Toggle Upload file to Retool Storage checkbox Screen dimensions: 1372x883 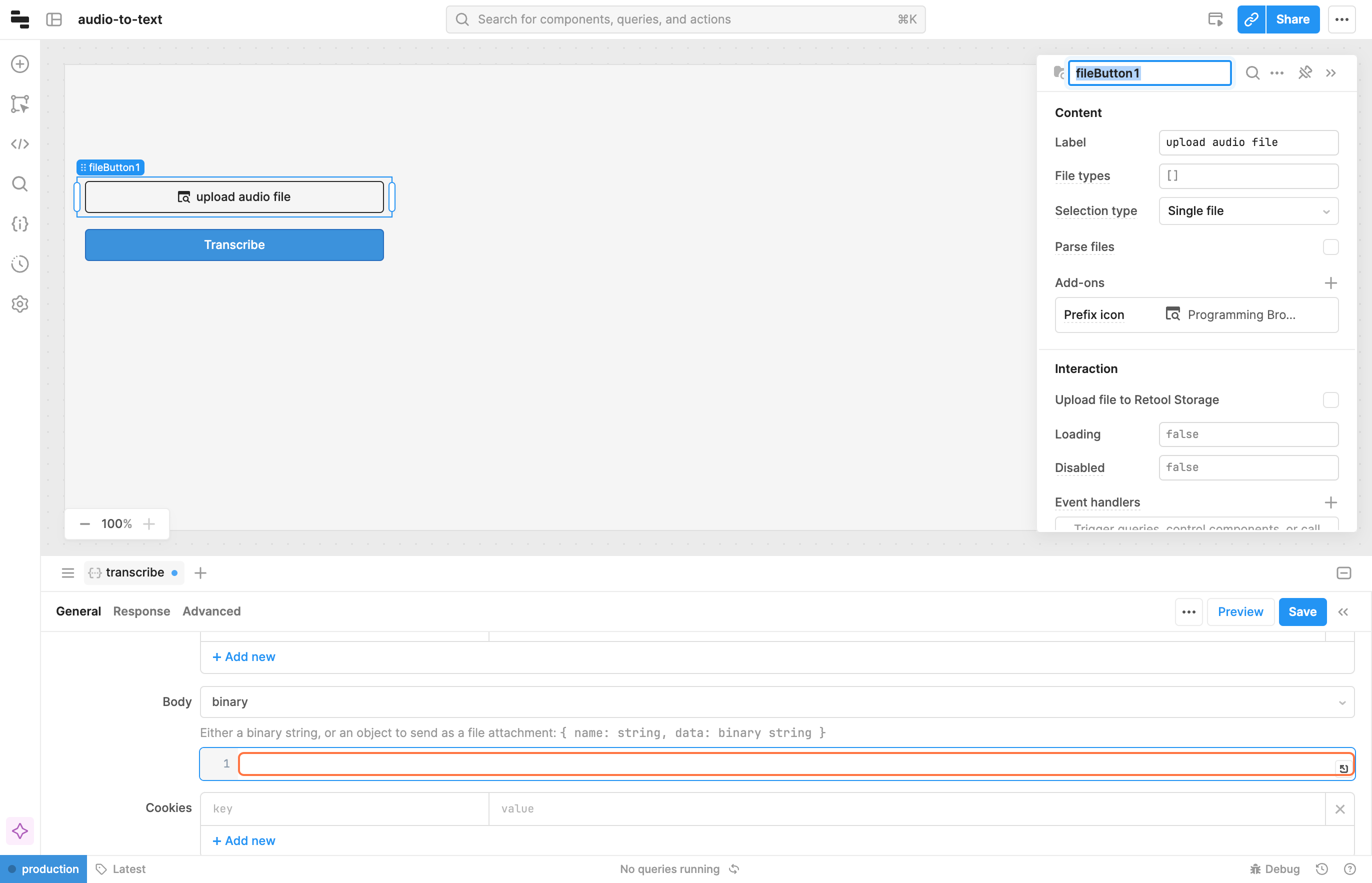(x=1330, y=399)
